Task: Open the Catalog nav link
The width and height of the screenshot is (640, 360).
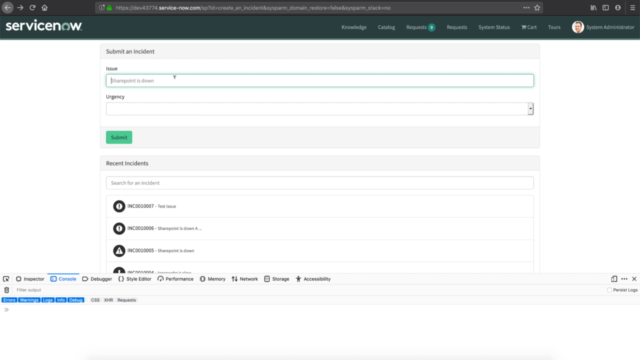Action: click(x=386, y=27)
